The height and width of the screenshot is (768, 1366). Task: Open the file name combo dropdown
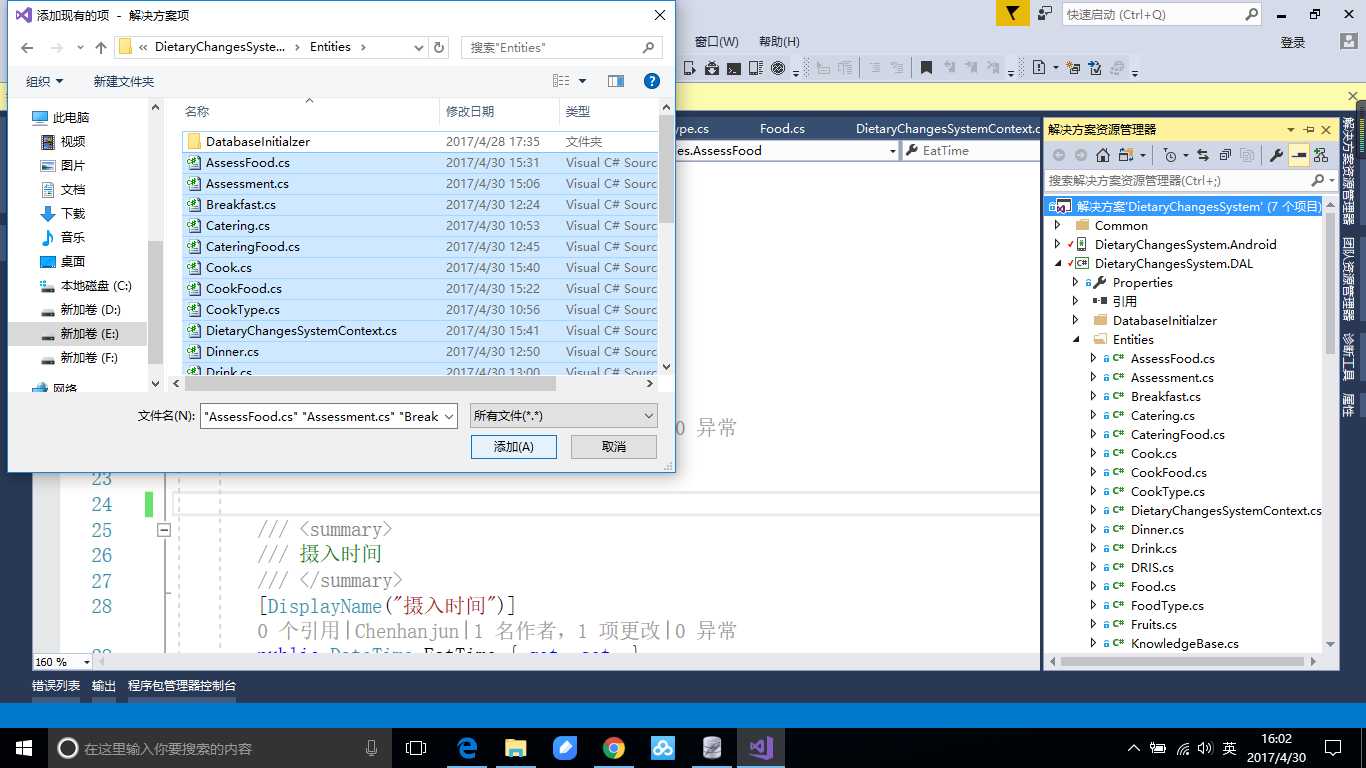(449, 416)
